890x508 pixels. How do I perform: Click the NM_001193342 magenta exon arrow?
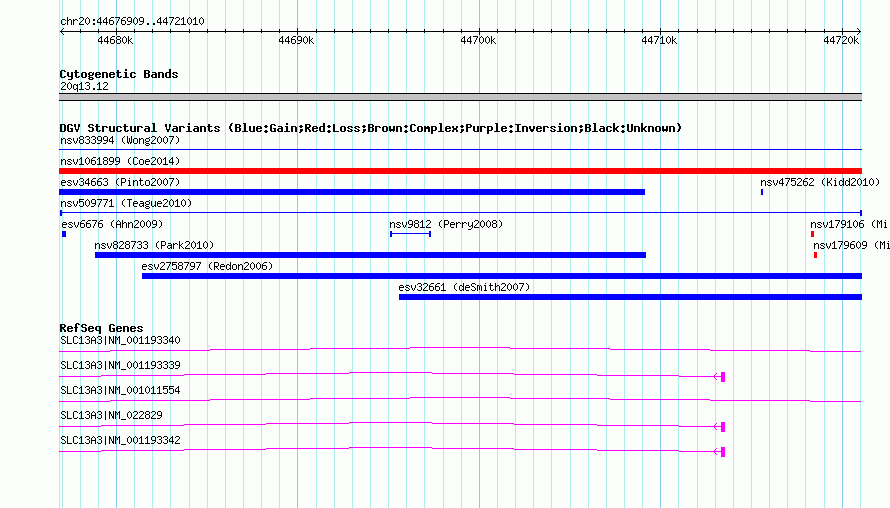pos(720,451)
